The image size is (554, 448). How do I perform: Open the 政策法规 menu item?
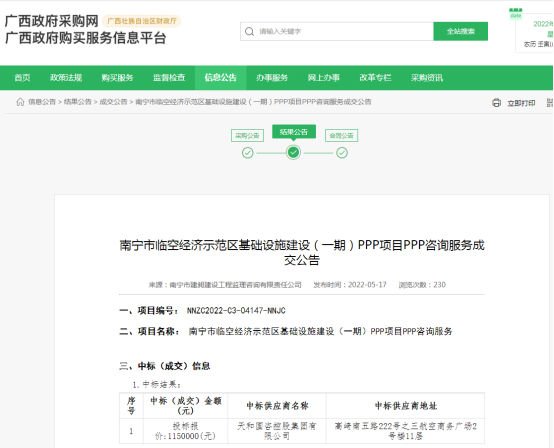[x=66, y=78]
